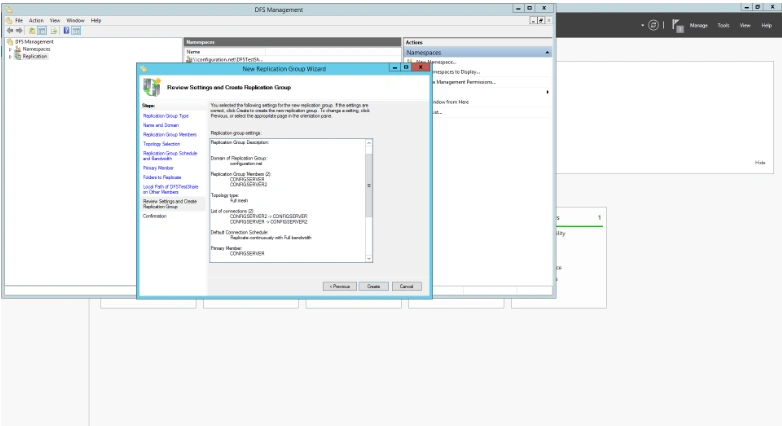Minimize the inner MMC child window
The width and height of the screenshot is (782, 426).
click(x=533, y=20)
